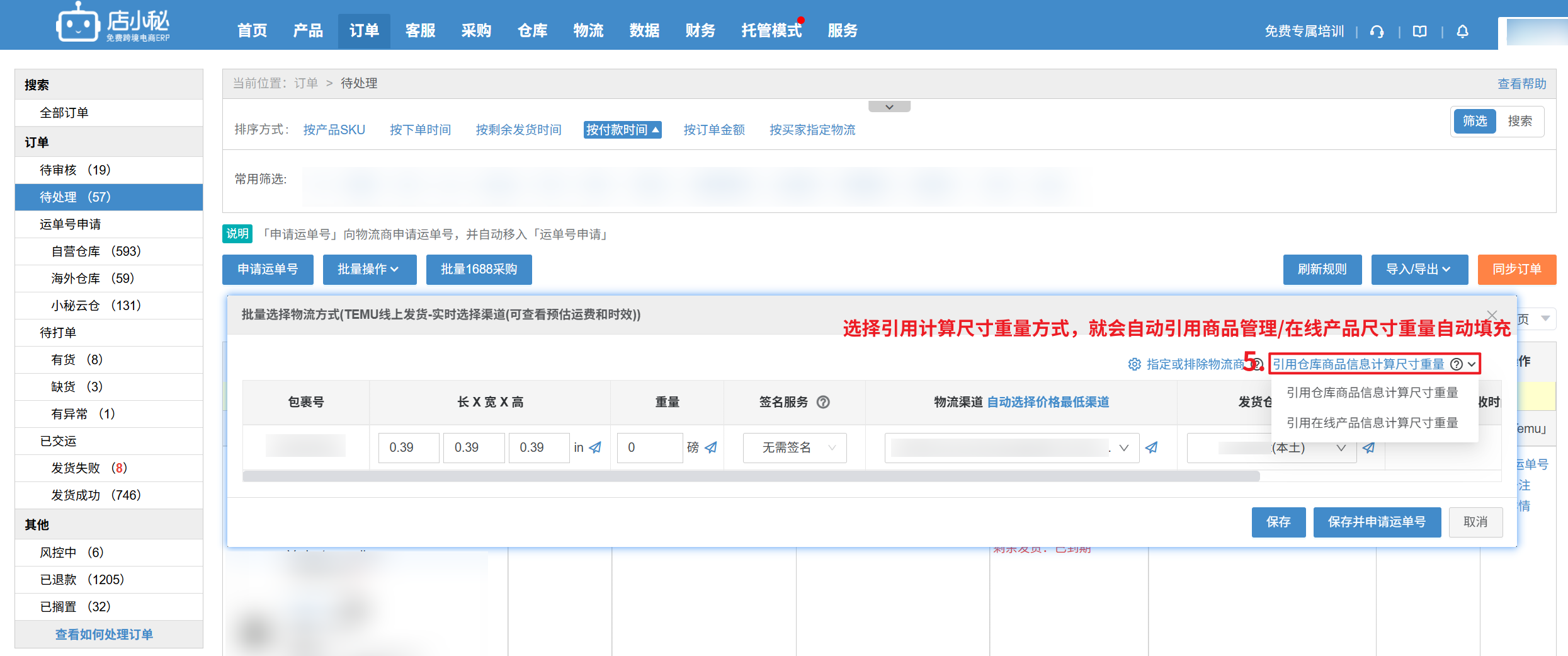Expand the 批量操作 dropdown button

369,270
